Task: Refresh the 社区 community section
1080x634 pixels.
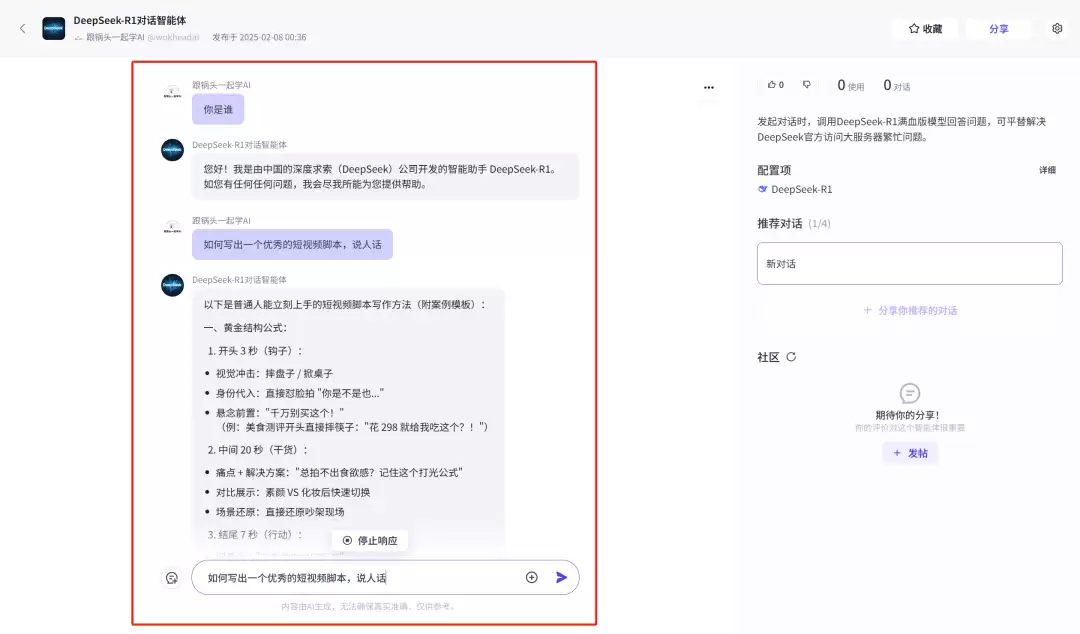Action: [x=792, y=356]
